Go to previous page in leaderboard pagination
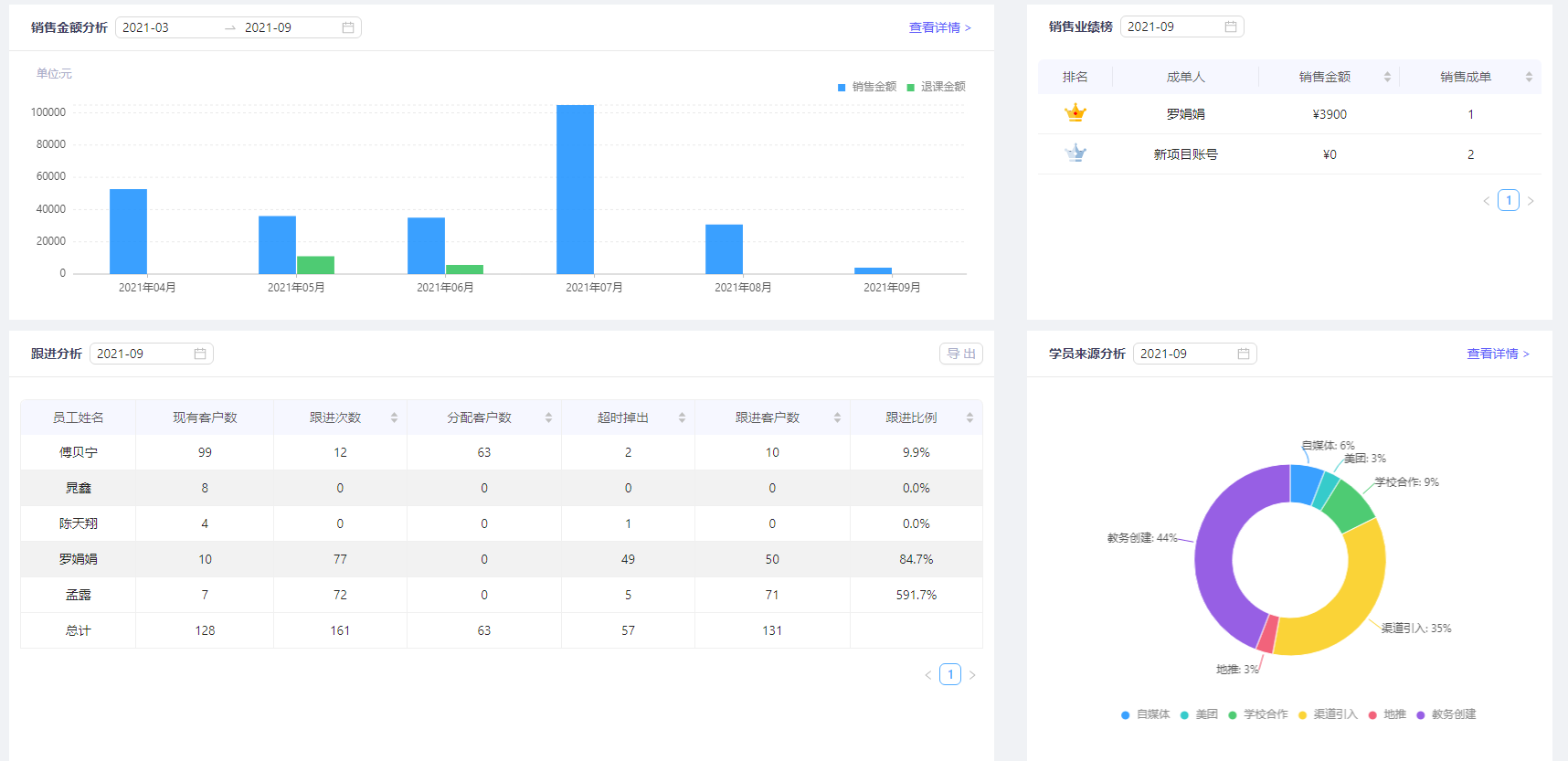The image size is (1568, 761). [1487, 201]
